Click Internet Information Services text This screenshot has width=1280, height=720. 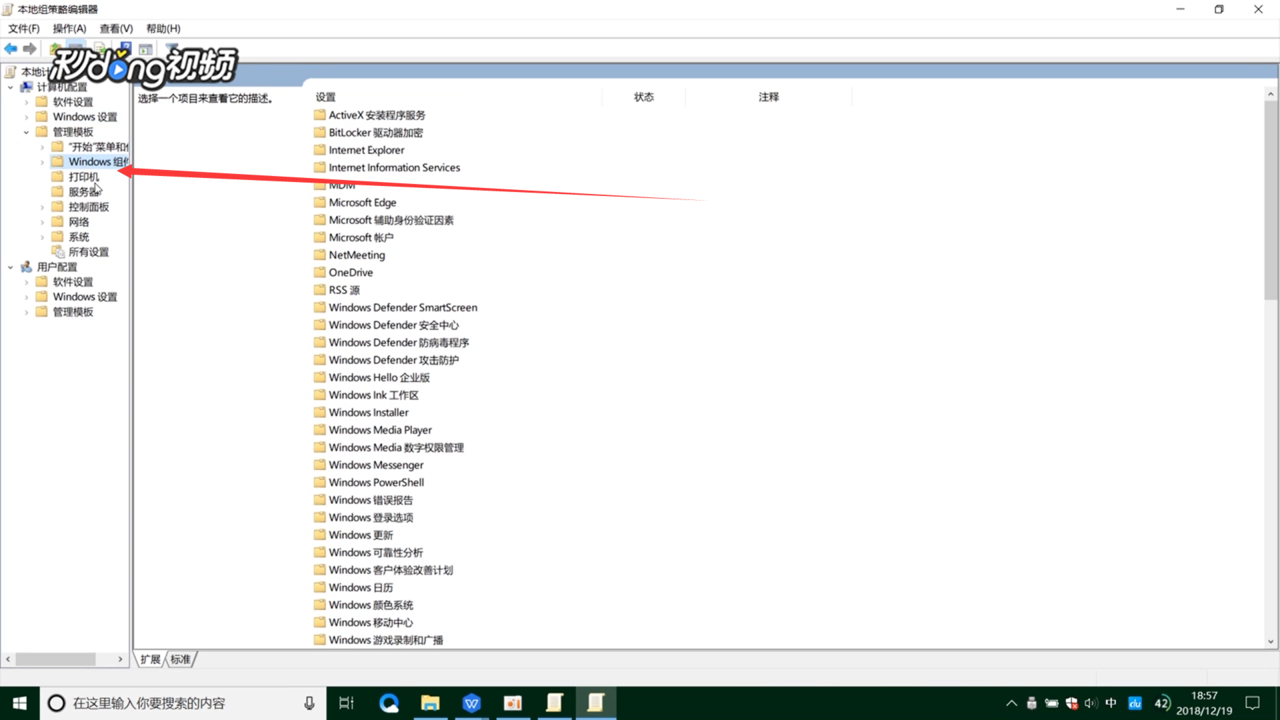(x=394, y=167)
